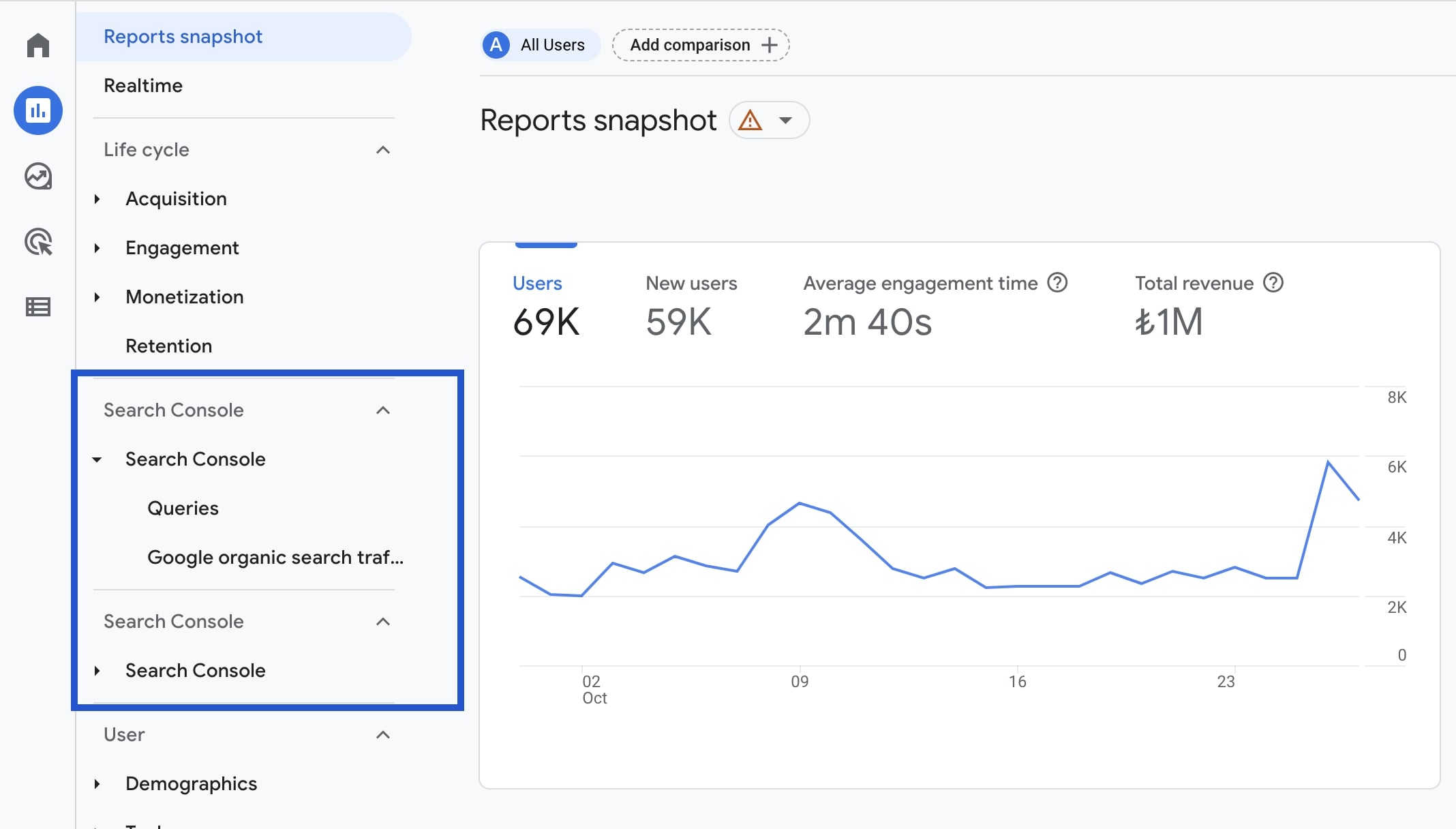Viewport: 1456px width, 829px height.
Task: Click the Reports snapshot icon in sidebar
Action: click(x=38, y=110)
